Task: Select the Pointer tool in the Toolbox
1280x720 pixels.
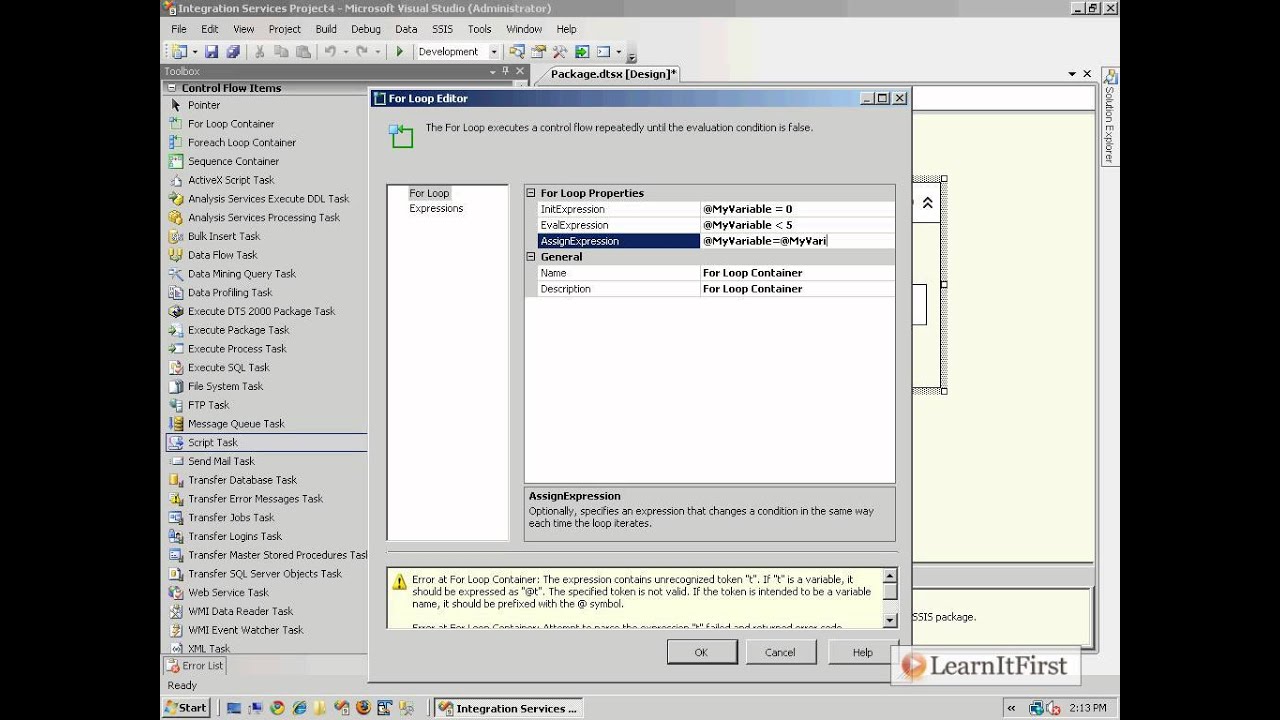Action: 203,105
